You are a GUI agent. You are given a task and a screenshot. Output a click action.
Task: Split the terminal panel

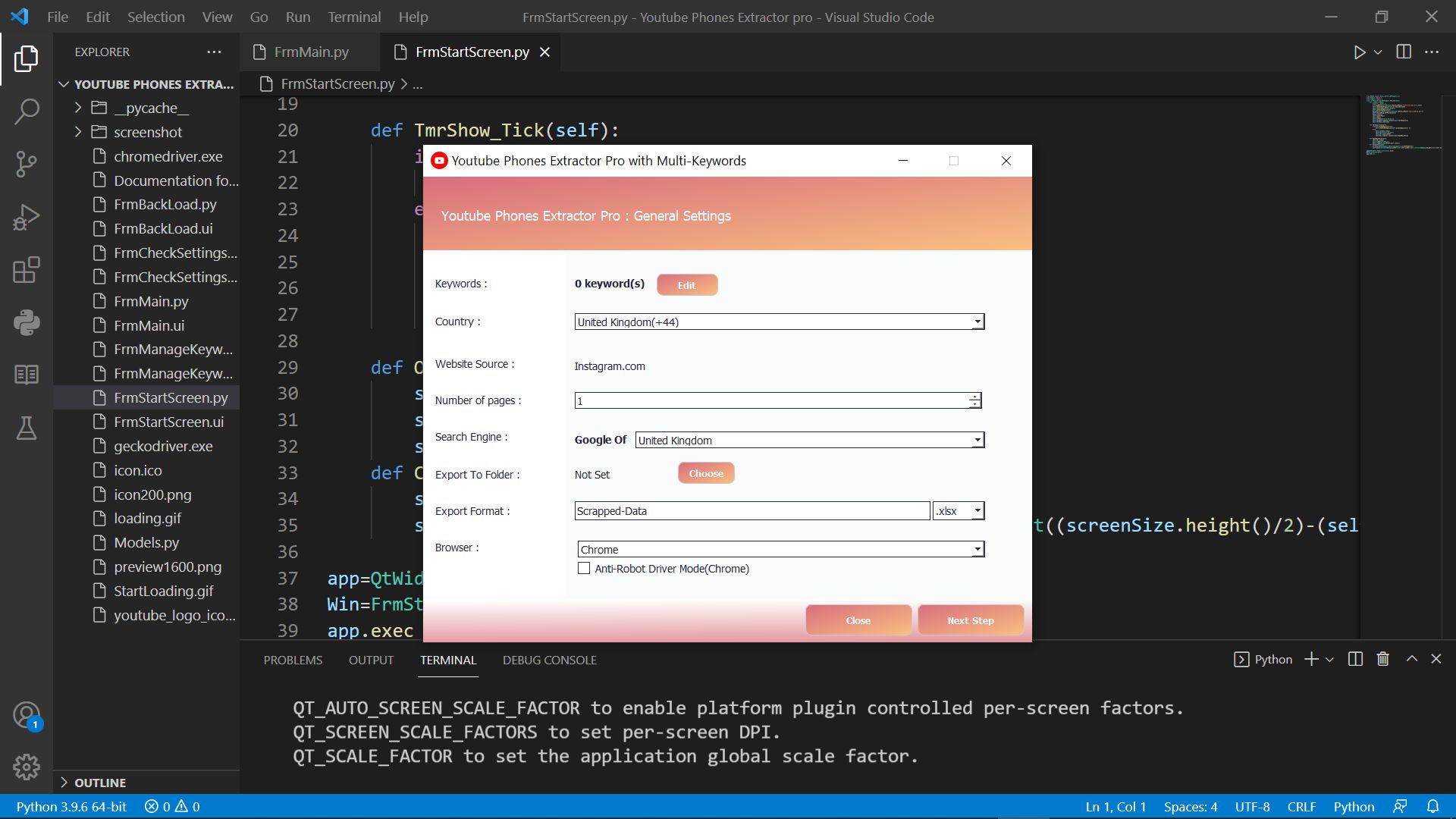1355,659
